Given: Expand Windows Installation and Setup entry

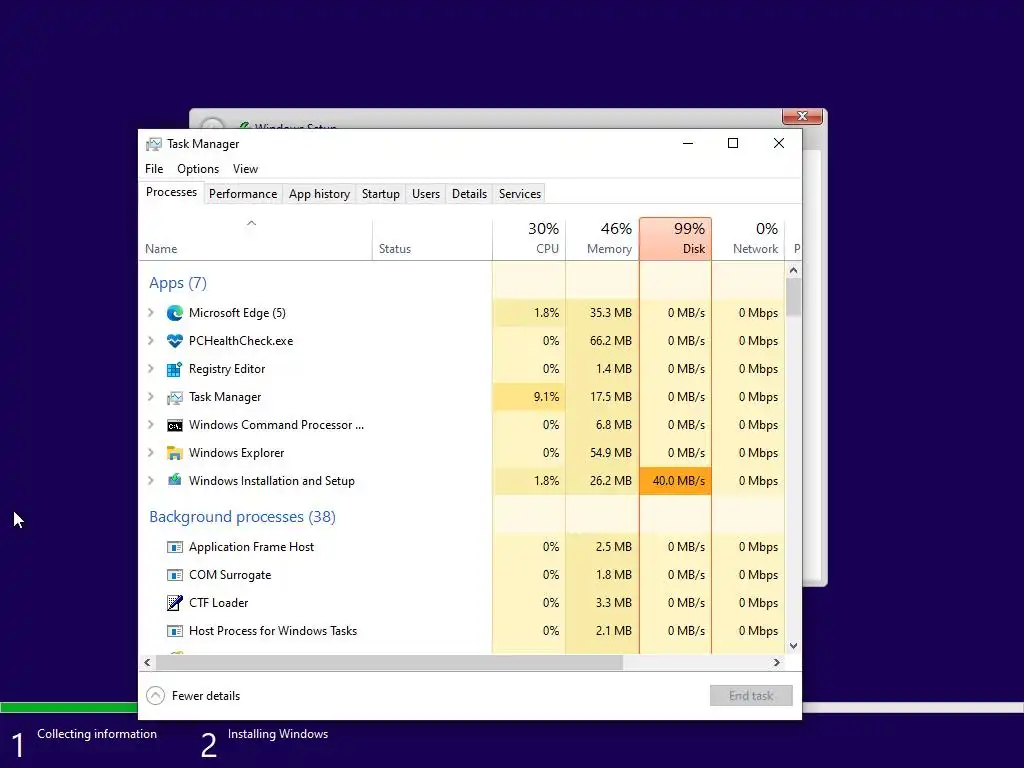Looking at the screenshot, I should pos(151,481).
